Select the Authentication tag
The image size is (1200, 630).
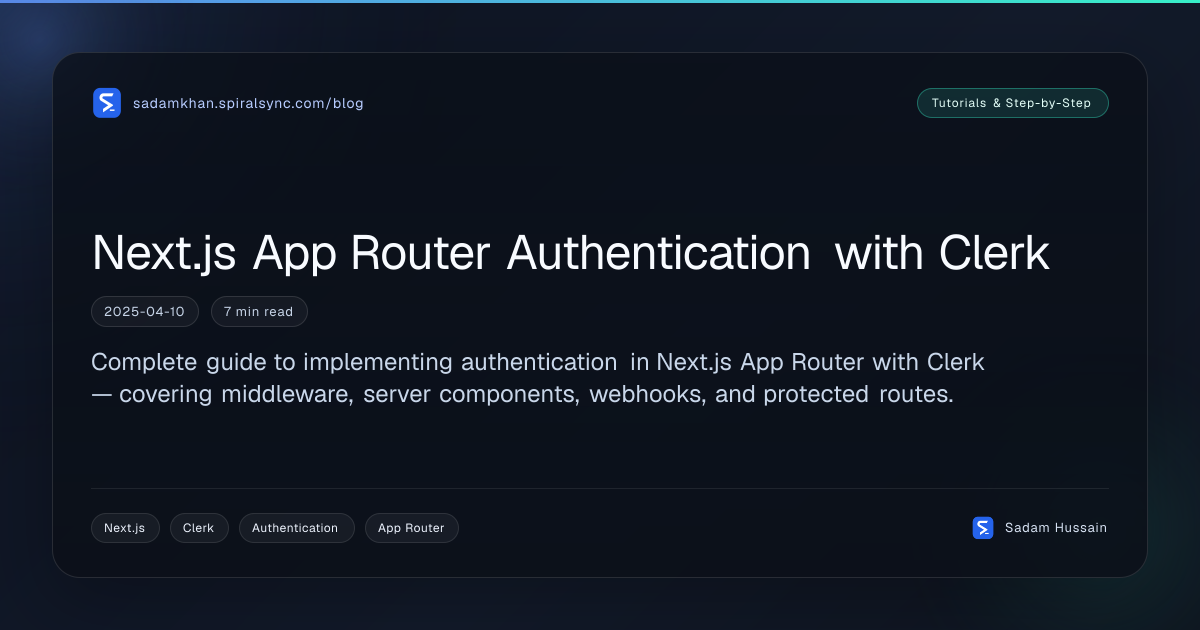[x=296, y=528]
